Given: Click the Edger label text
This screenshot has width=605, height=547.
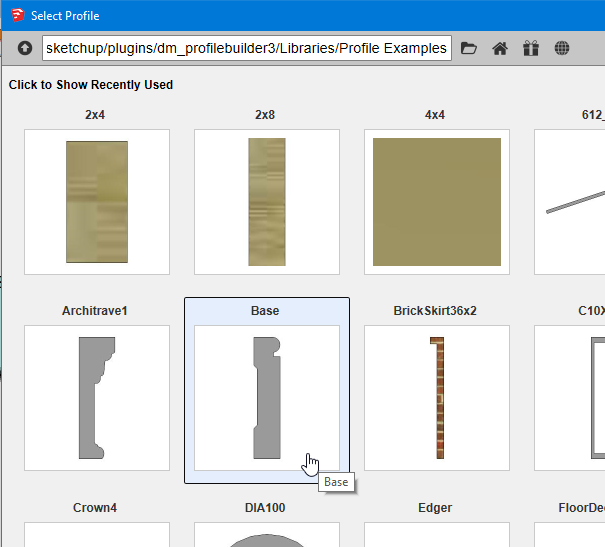Looking at the screenshot, I should pyautogui.click(x=435, y=508).
